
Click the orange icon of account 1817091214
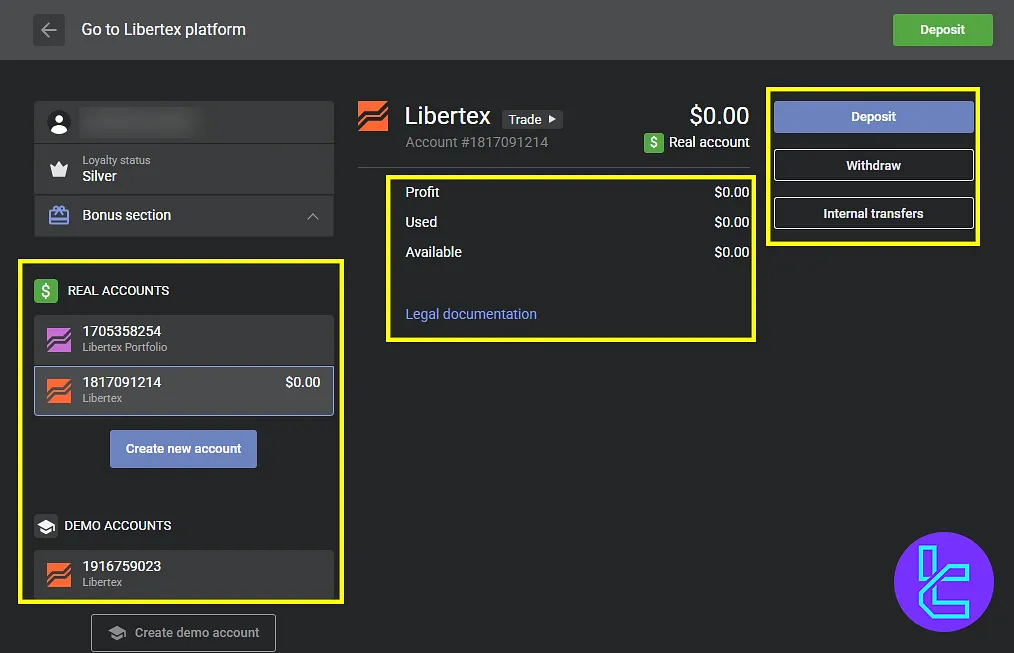[x=59, y=391]
